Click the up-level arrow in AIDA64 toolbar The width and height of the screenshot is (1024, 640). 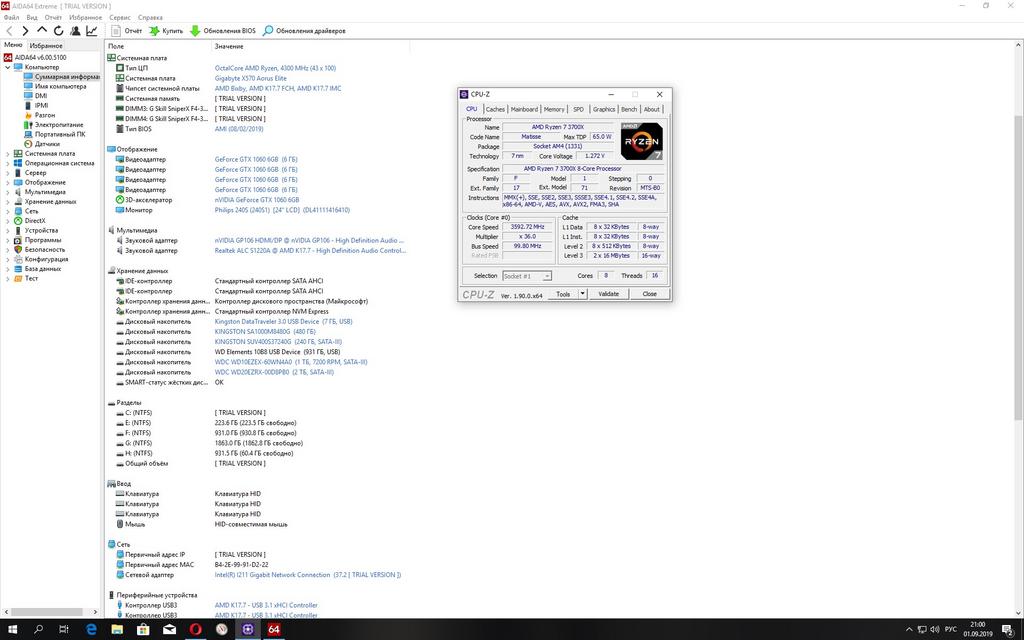click(x=42, y=30)
